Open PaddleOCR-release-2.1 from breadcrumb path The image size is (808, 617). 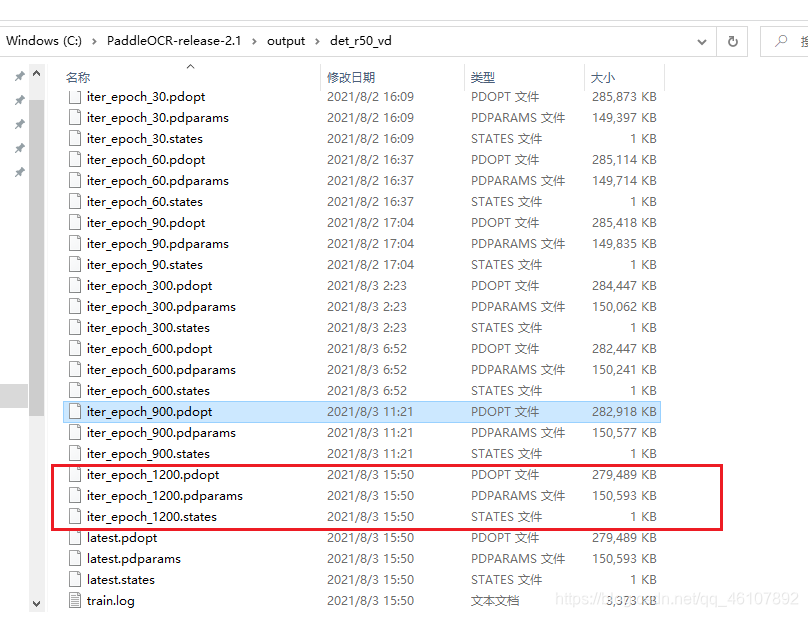tap(174, 41)
